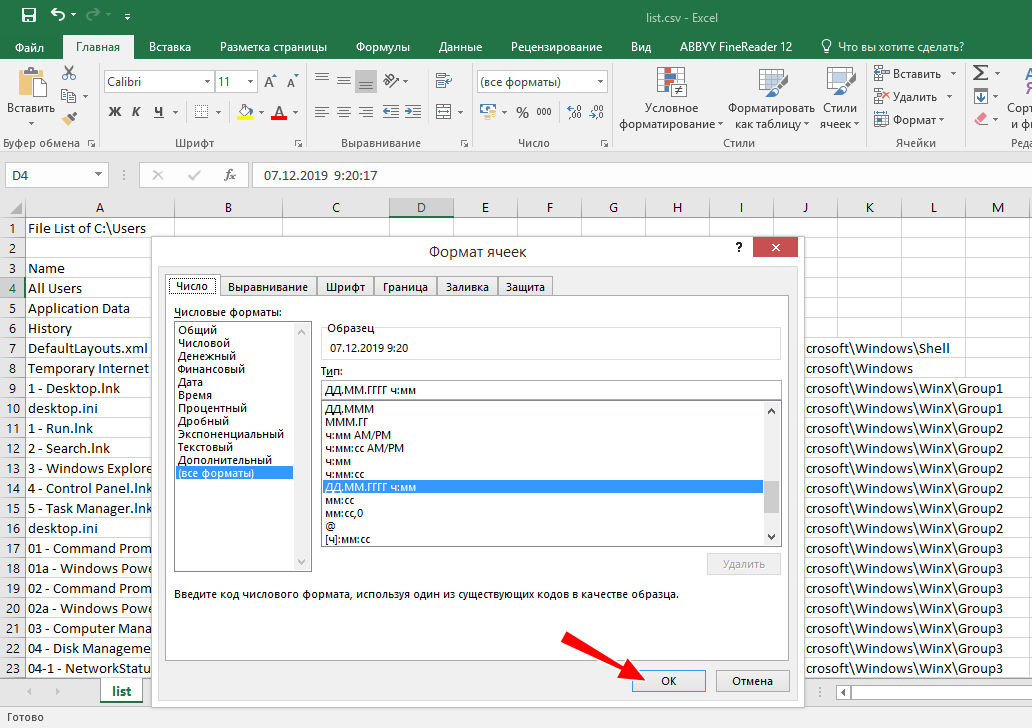Click the insert function fx icon
This screenshot has width=1032, height=728.
point(229,175)
